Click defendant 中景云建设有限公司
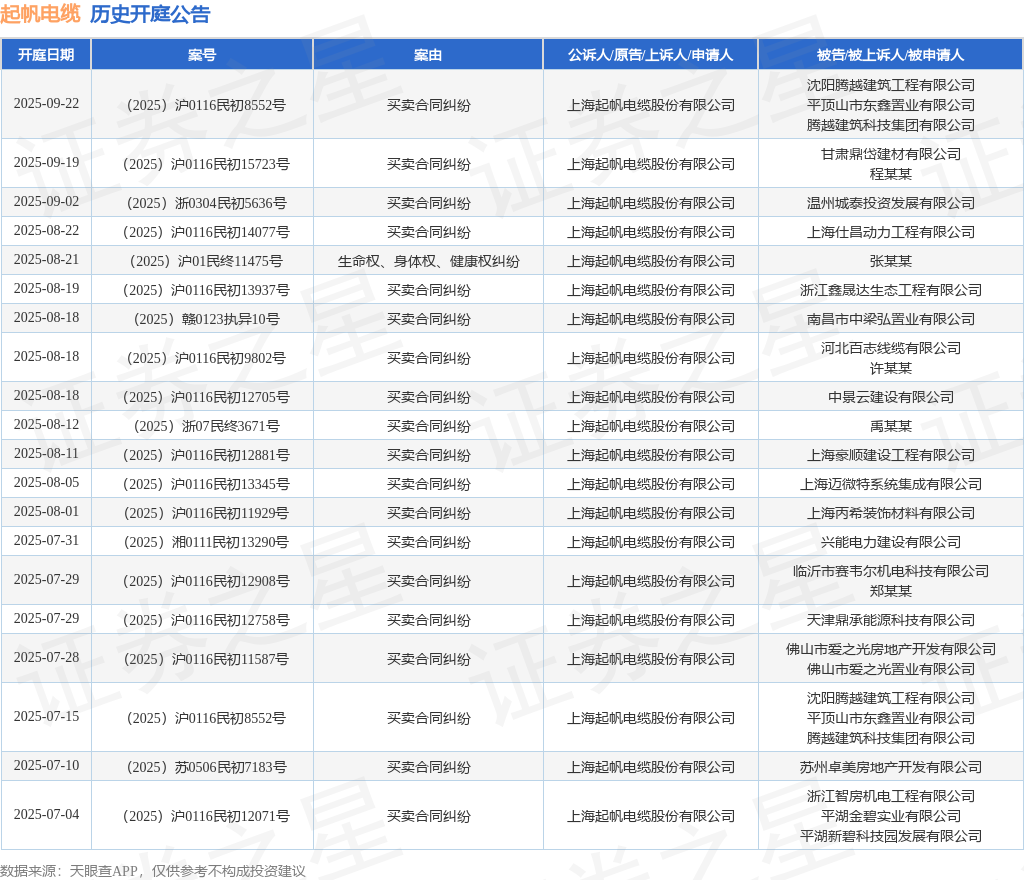 click(x=891, y=398)
